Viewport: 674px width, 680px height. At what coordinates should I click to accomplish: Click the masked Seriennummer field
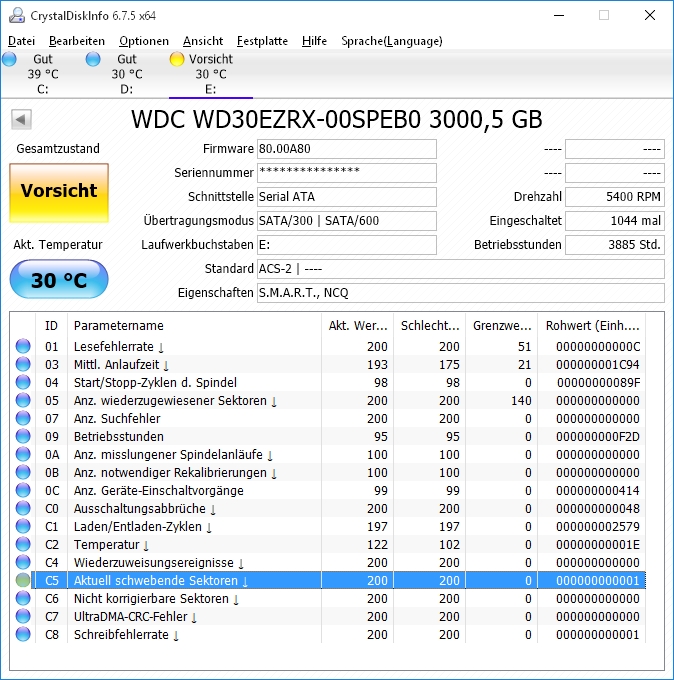tap(347, 173)
